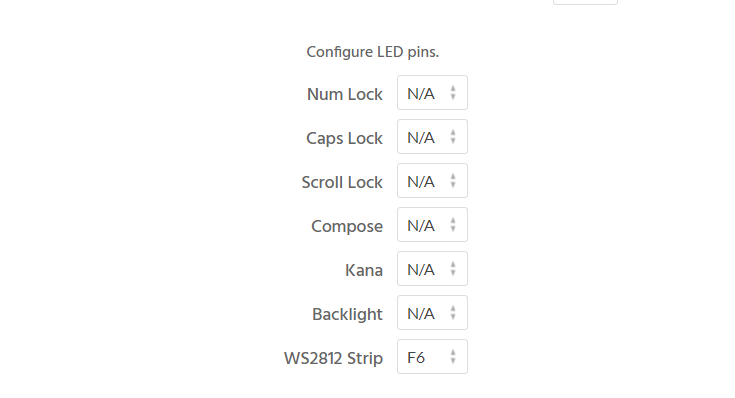The width and height of the screenshot is (735, 398).
Task: Open the WS2812 Strip dropdown showing F6
Action: (432, 357)
